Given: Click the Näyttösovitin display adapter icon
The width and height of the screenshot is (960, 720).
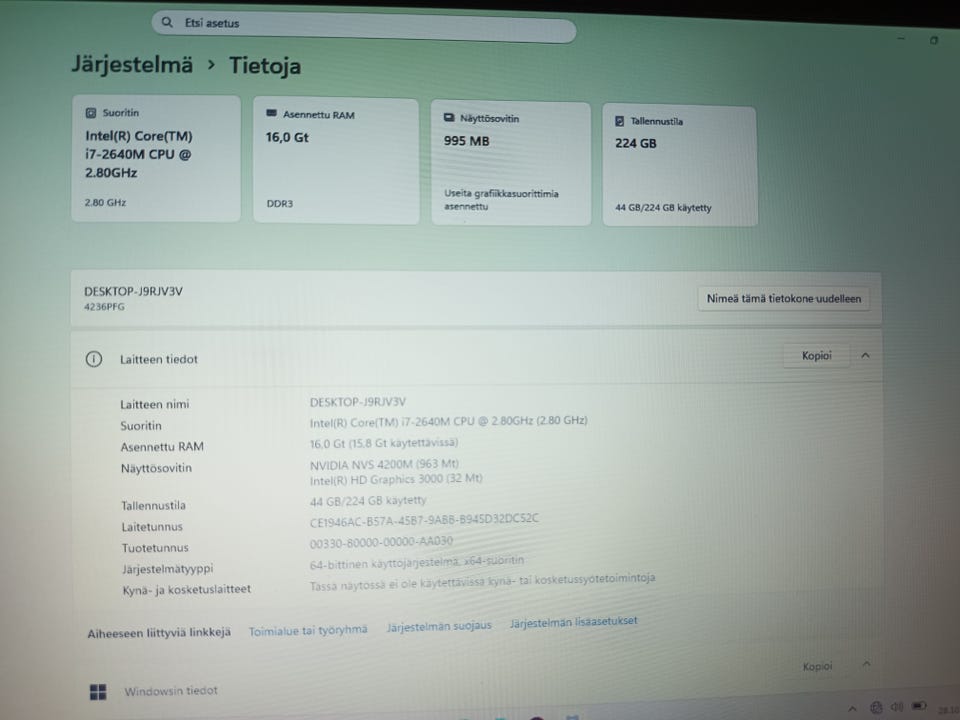Looking at the screenshot, I should pyautogui.click(x=449, y=117).
